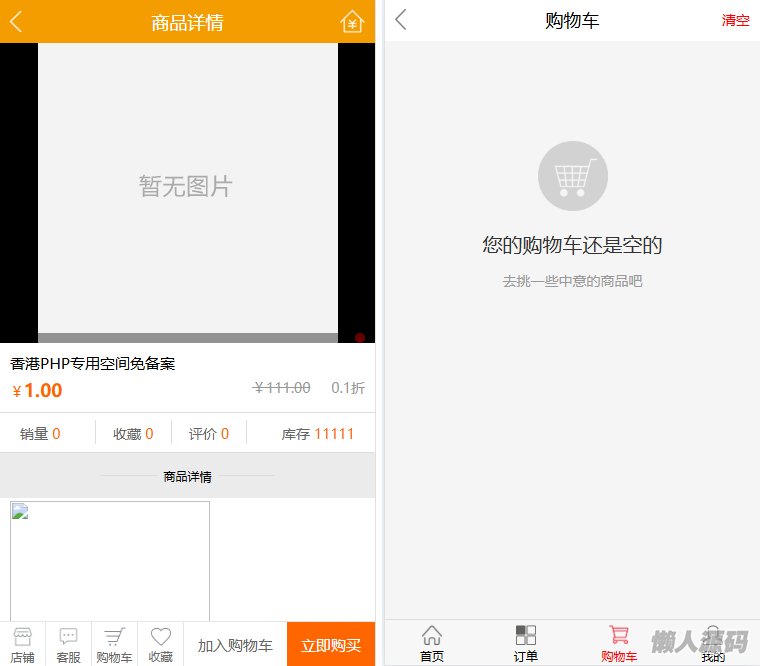
Task: Go back from product detail page
Action: tap(16, 21)
